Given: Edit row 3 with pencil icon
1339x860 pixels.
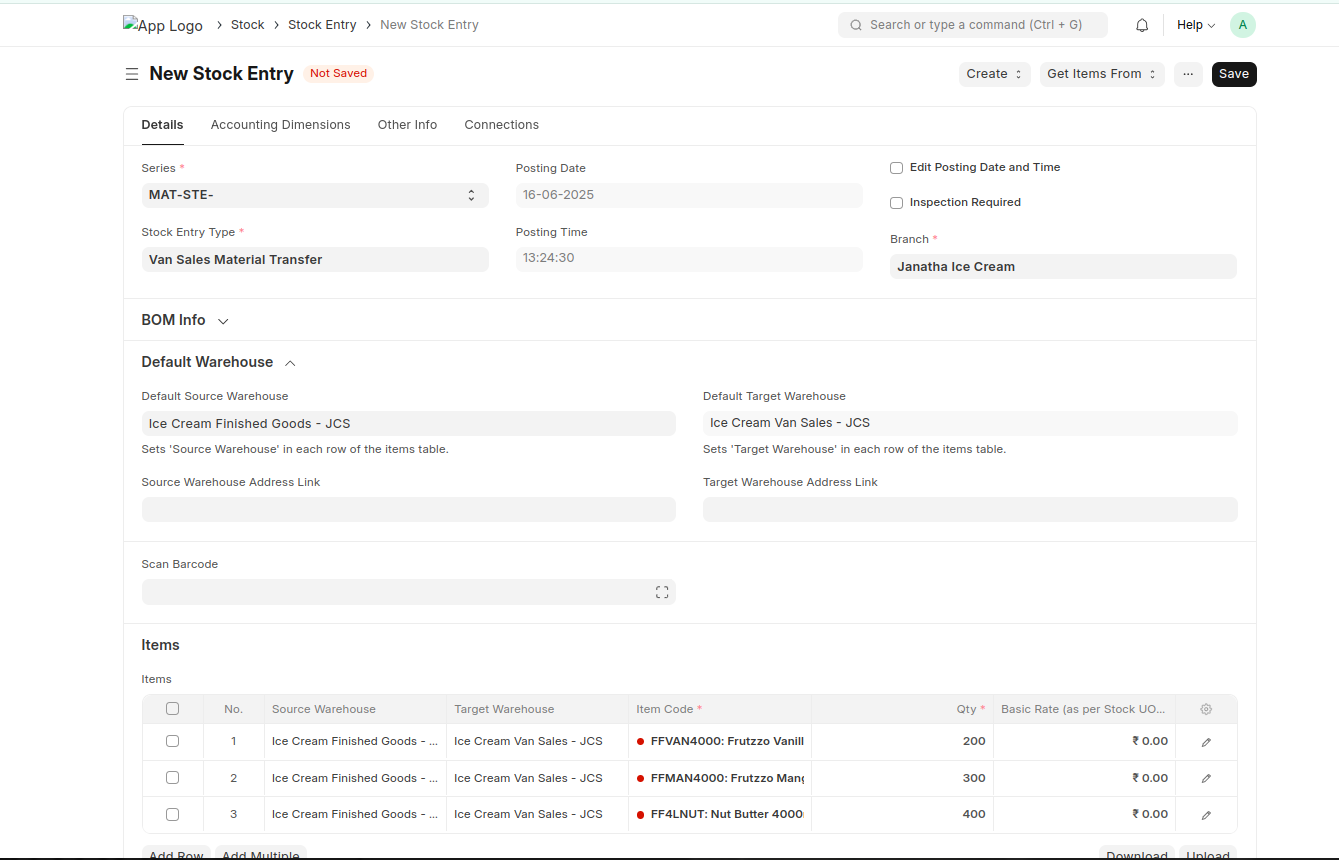Looking at the screenshot, I should pos(1206,815).
